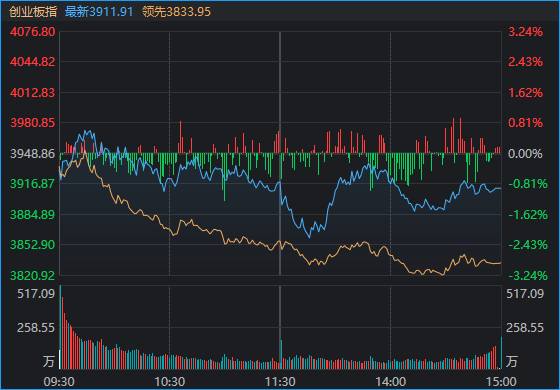Click the 3916.87 price axis label

(x=33, y=184)
